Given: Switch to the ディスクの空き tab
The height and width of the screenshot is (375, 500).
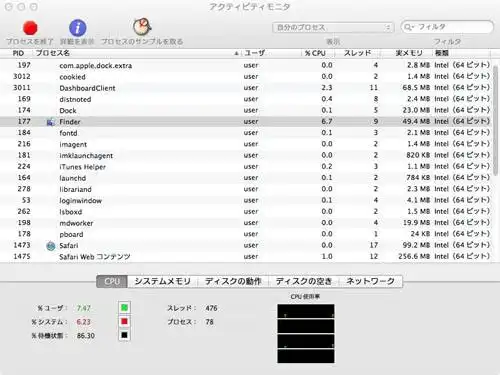Looking at the screenshot, I should pyautogui.click(x=304, y=281).
